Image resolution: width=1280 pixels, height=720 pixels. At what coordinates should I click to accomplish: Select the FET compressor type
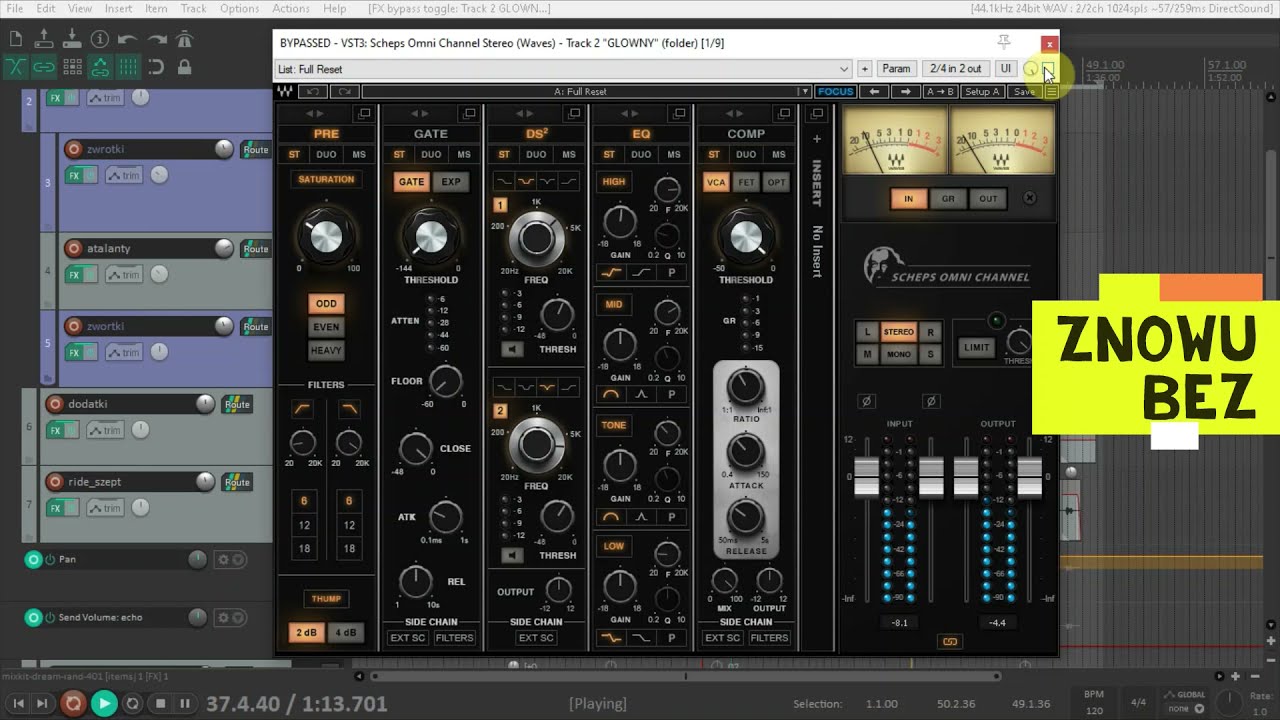coord(746,182)
